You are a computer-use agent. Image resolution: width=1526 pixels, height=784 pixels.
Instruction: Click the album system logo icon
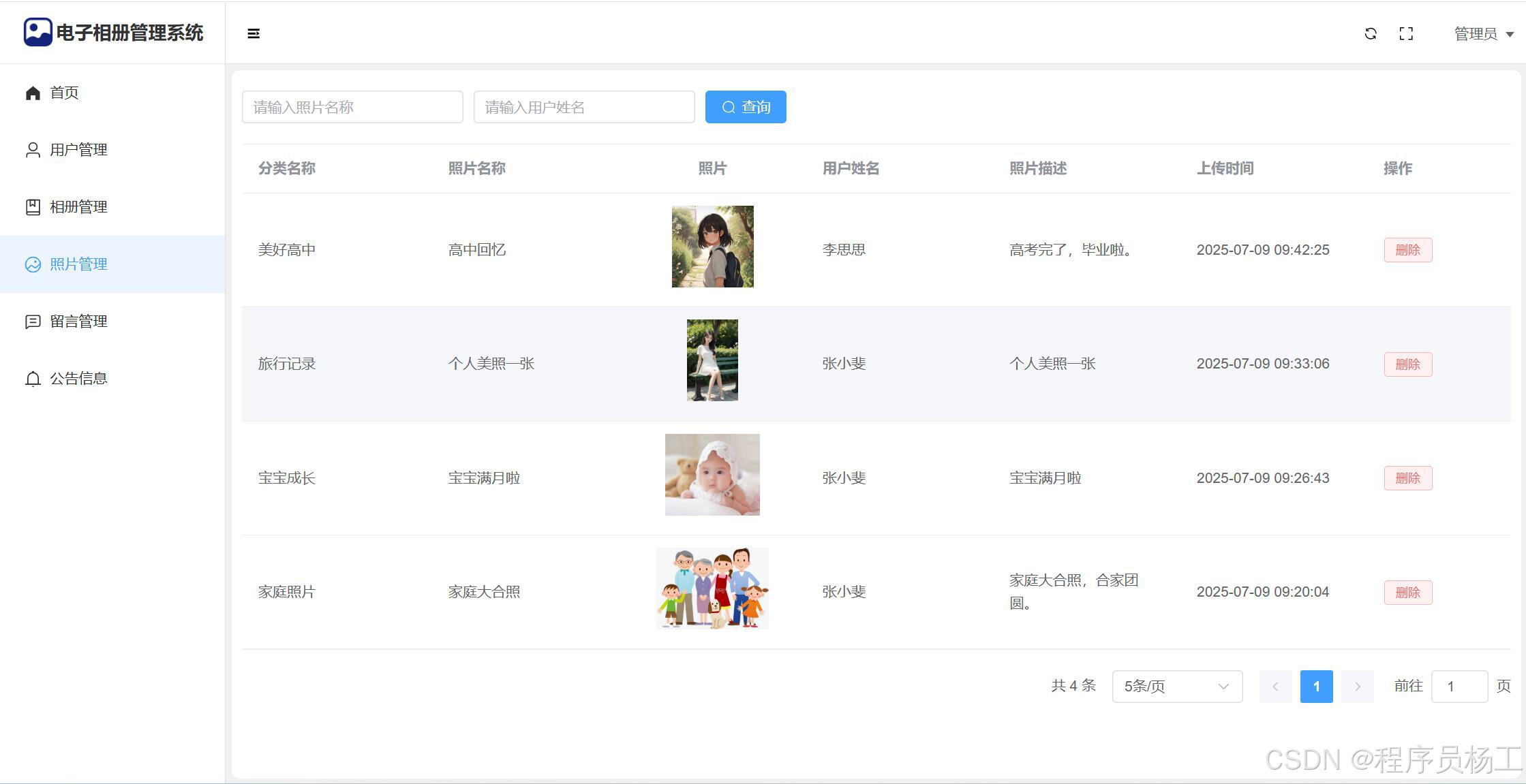point(37,32)
